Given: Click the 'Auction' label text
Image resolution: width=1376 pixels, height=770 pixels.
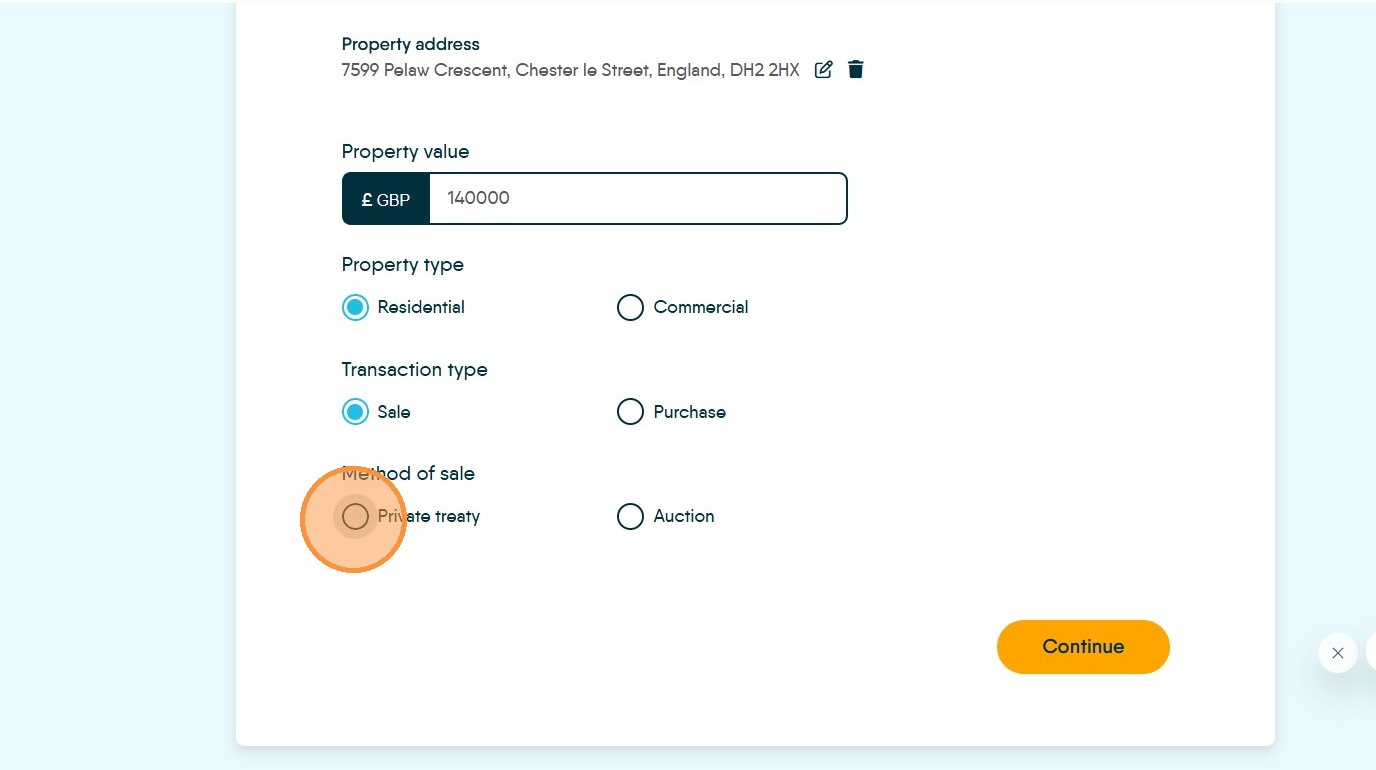Looking at the screenshot, I should point(684,516).
